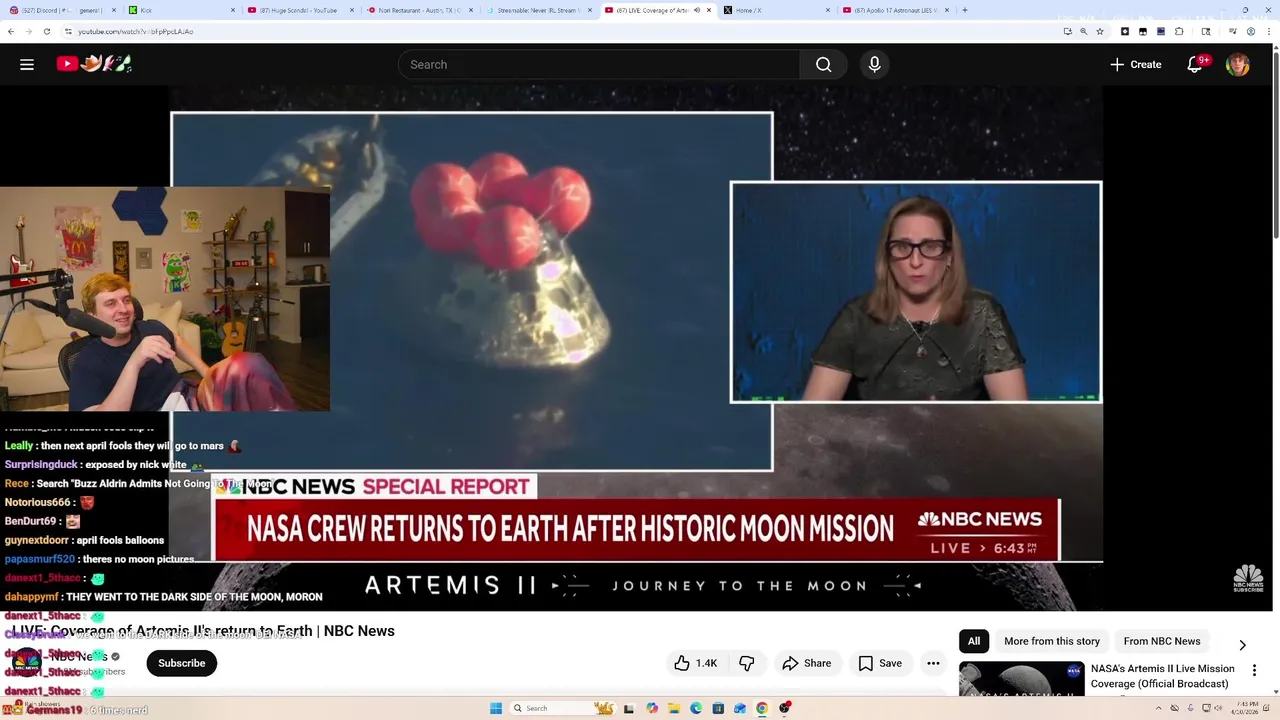The image size is (1280, 720).
Task: Mute the tab via its speaker icon
Action: pyautogui.click(x=697, y=10)
